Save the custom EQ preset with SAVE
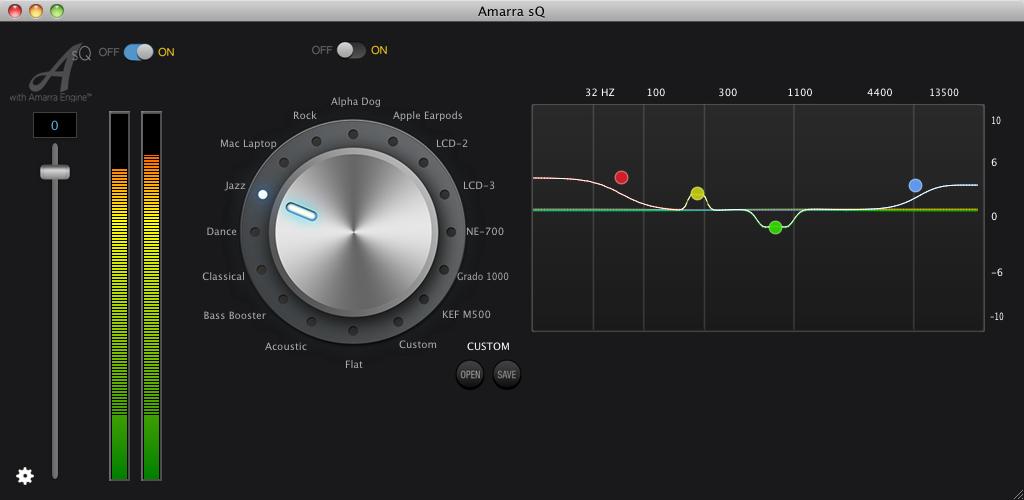1024x500 pixels. click(x=507, y=375)
